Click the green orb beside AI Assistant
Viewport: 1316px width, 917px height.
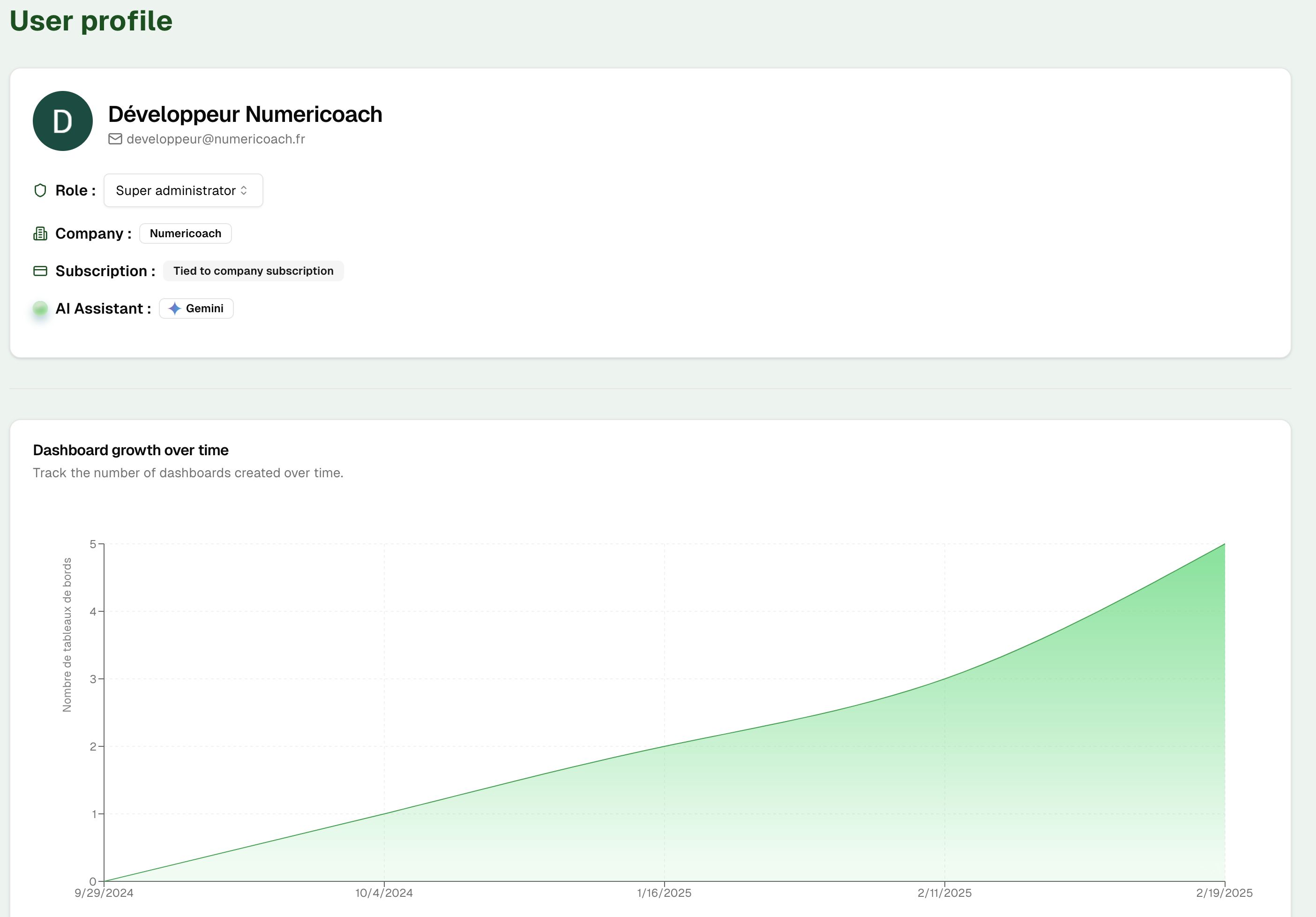pos(40,308)
